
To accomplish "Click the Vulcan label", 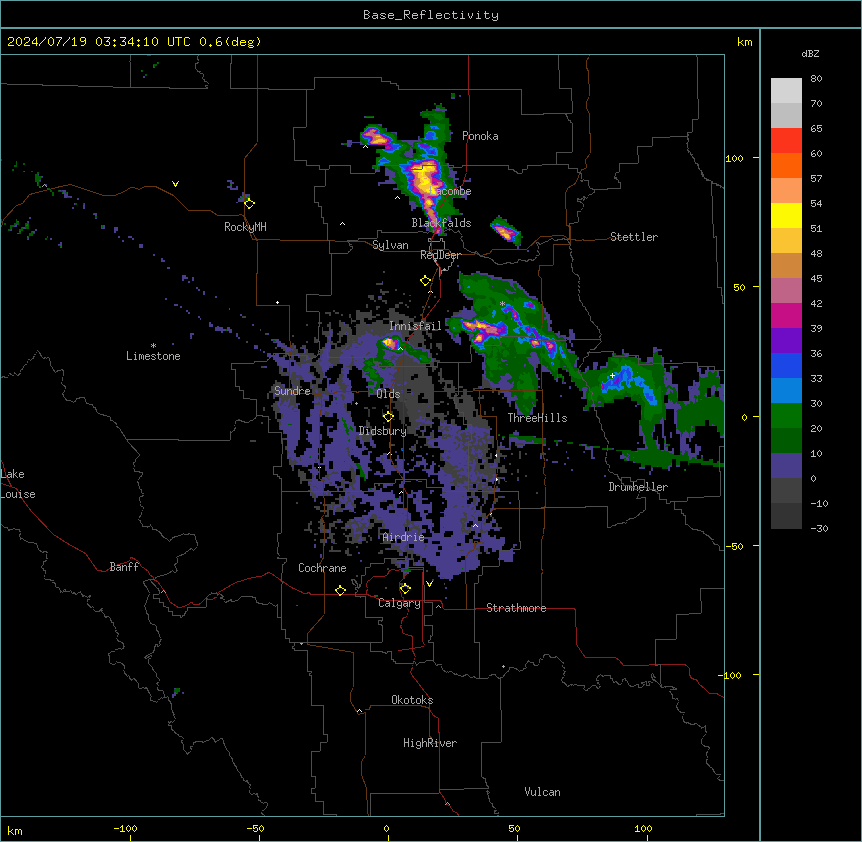I will point(542,792).
